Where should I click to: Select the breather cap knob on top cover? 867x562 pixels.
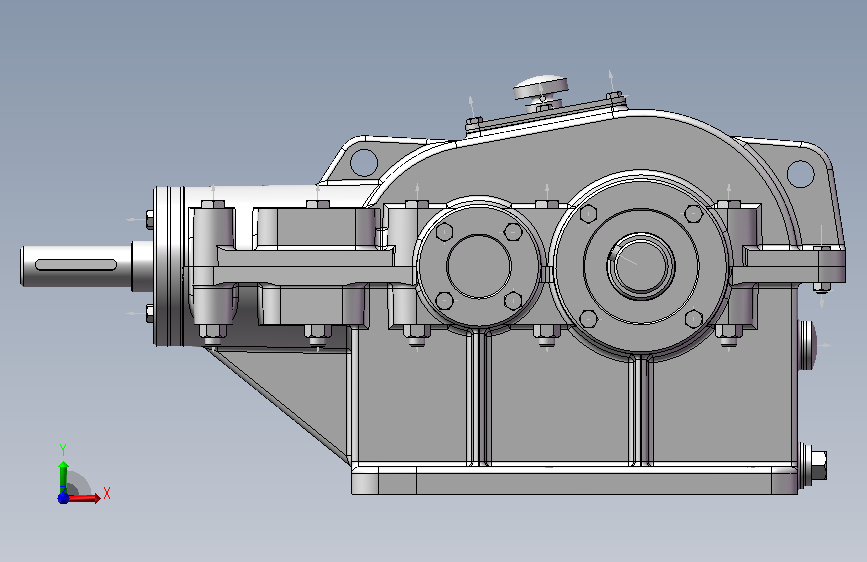(x=541, y=86)
